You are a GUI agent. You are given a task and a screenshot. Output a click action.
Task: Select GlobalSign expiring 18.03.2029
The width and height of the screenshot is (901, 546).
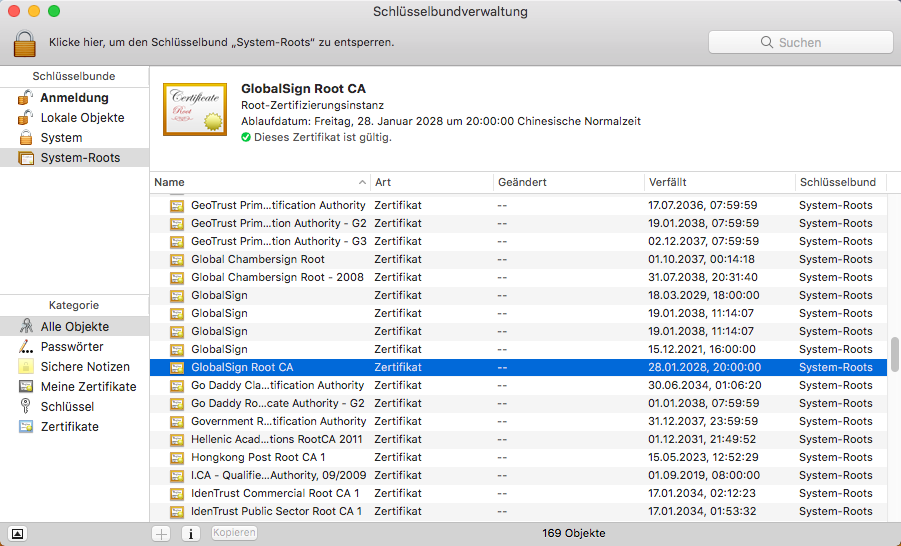[518, 295]
